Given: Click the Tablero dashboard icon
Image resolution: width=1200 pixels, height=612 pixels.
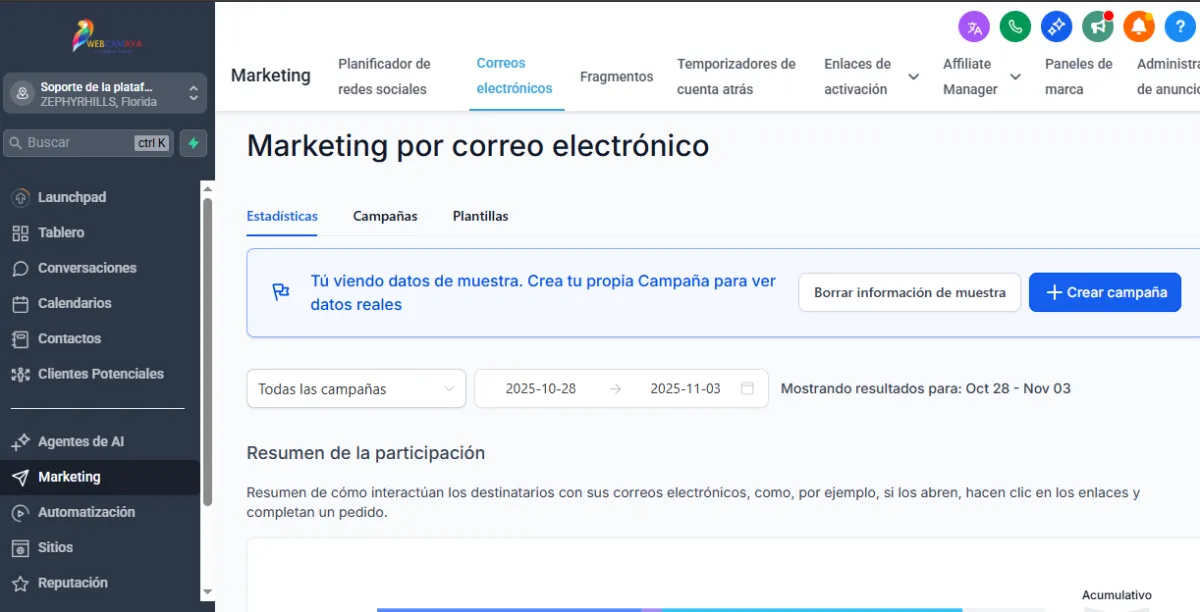Looking at the screenshot, I should (20, 233).
